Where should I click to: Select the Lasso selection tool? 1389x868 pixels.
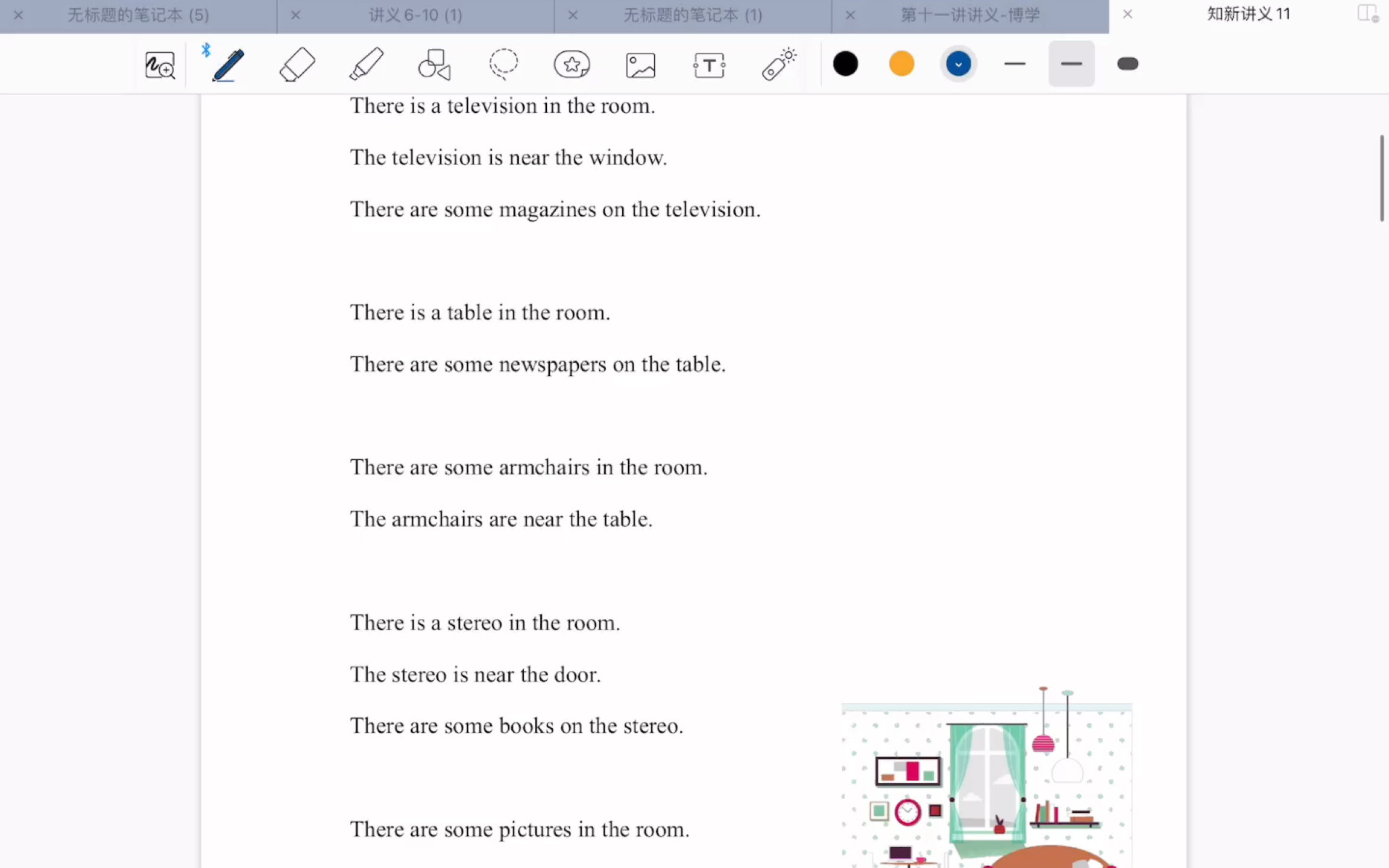click(x=503, y=64)
